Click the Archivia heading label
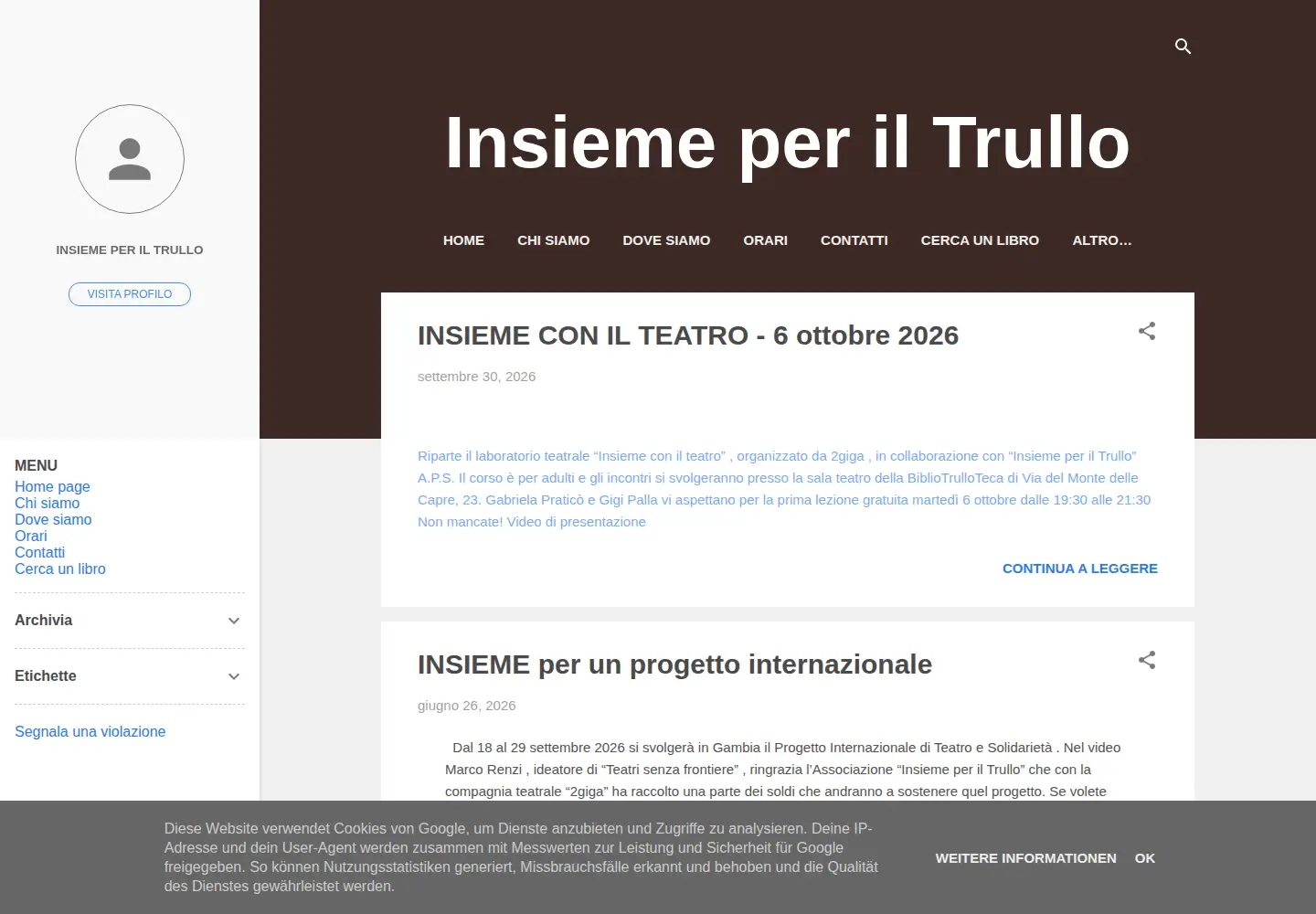1316x914 pixels. pyautogui.click(x=43, y=621)
